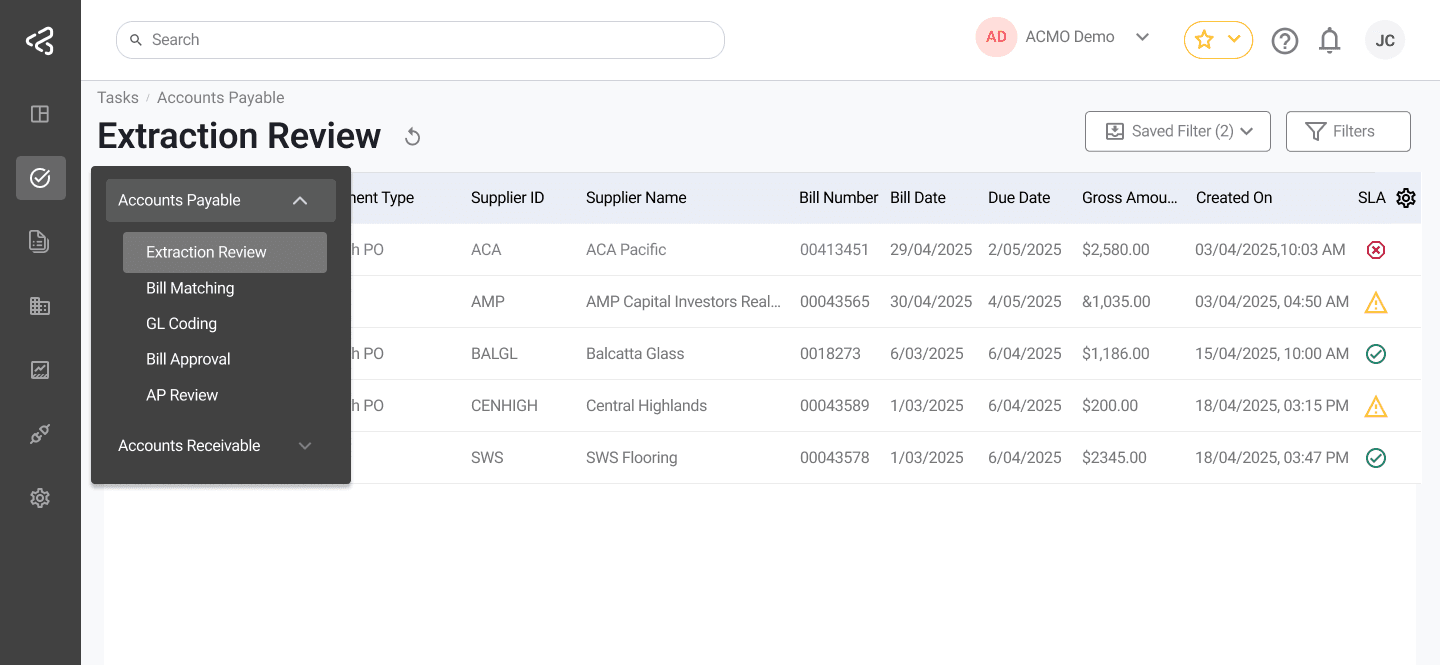Click the warning SLA icon on Central Highlands row

pyautogui.click(x=1375, y=406)
